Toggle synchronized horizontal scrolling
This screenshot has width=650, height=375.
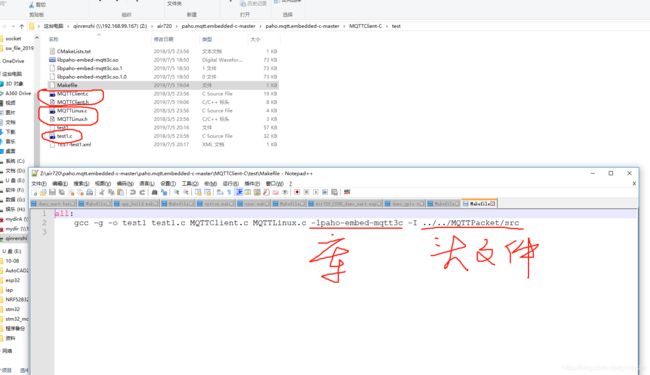208,192
